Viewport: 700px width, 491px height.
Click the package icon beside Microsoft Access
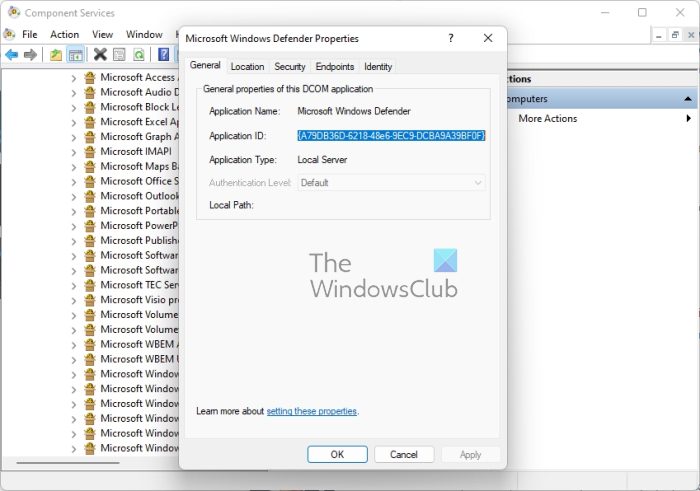point(90,78)
